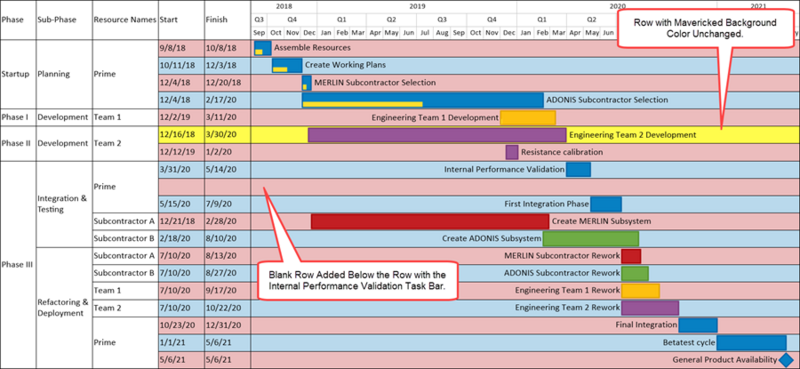Click the green ADONIS Subcontractor Rework bar
800x369 pixels.
point(635,274)
